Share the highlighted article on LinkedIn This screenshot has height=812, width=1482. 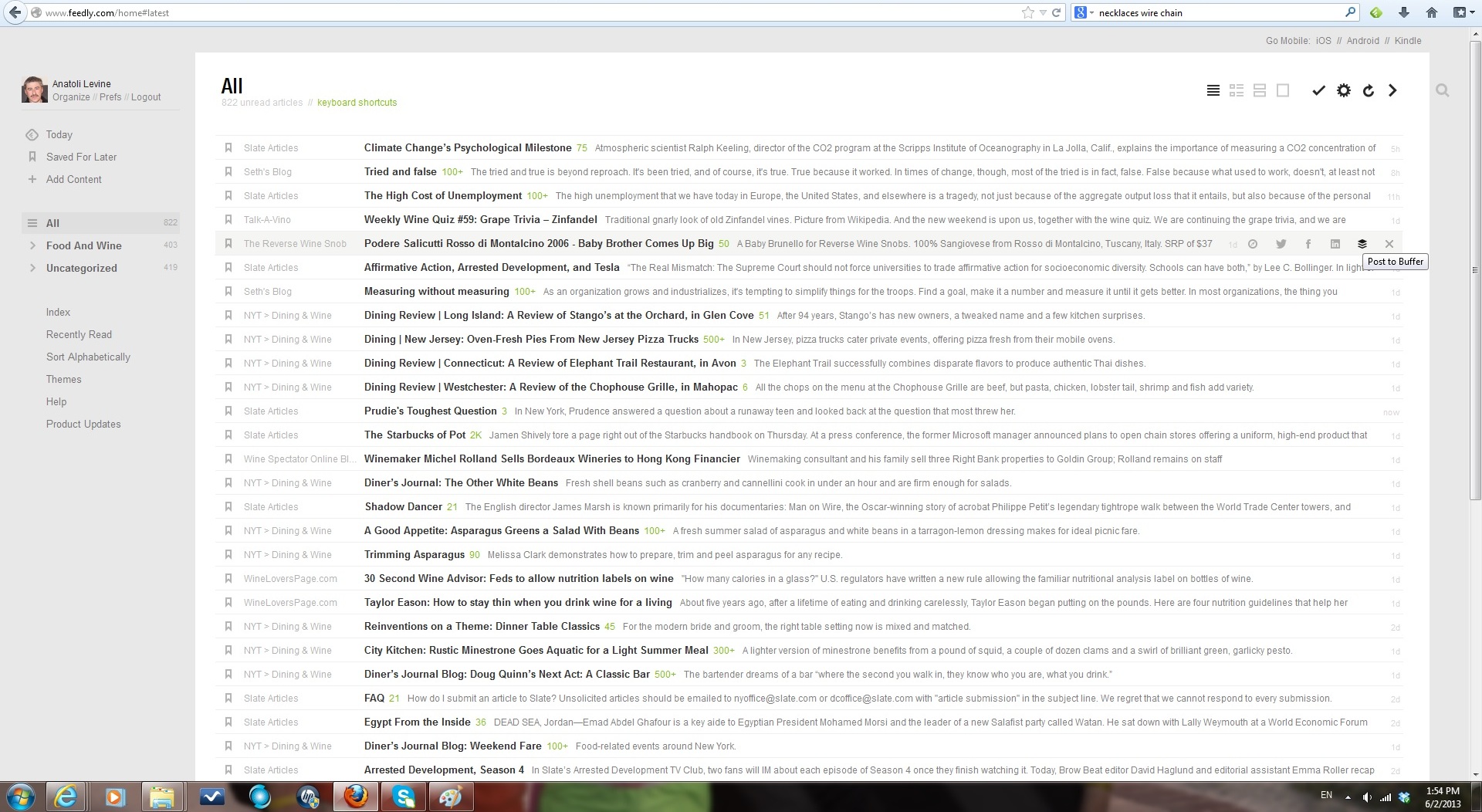[1335, 244]
